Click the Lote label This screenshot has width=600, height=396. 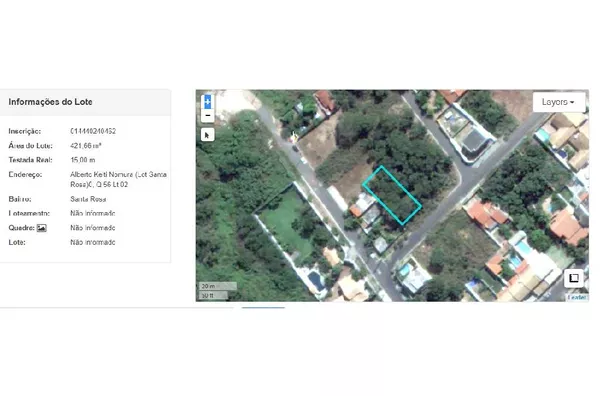pos(17,242)
